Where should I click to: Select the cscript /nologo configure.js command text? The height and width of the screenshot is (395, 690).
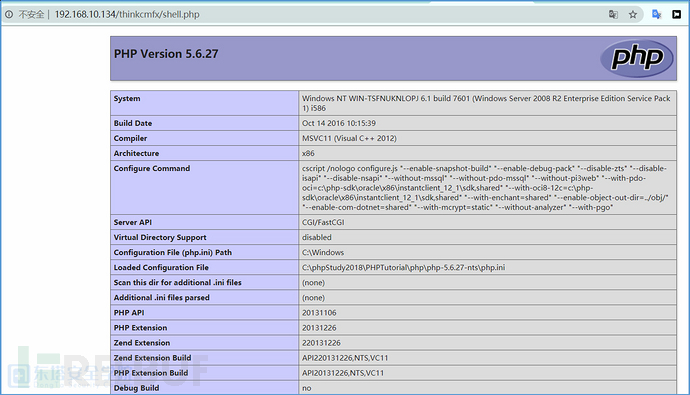(485, 188)
